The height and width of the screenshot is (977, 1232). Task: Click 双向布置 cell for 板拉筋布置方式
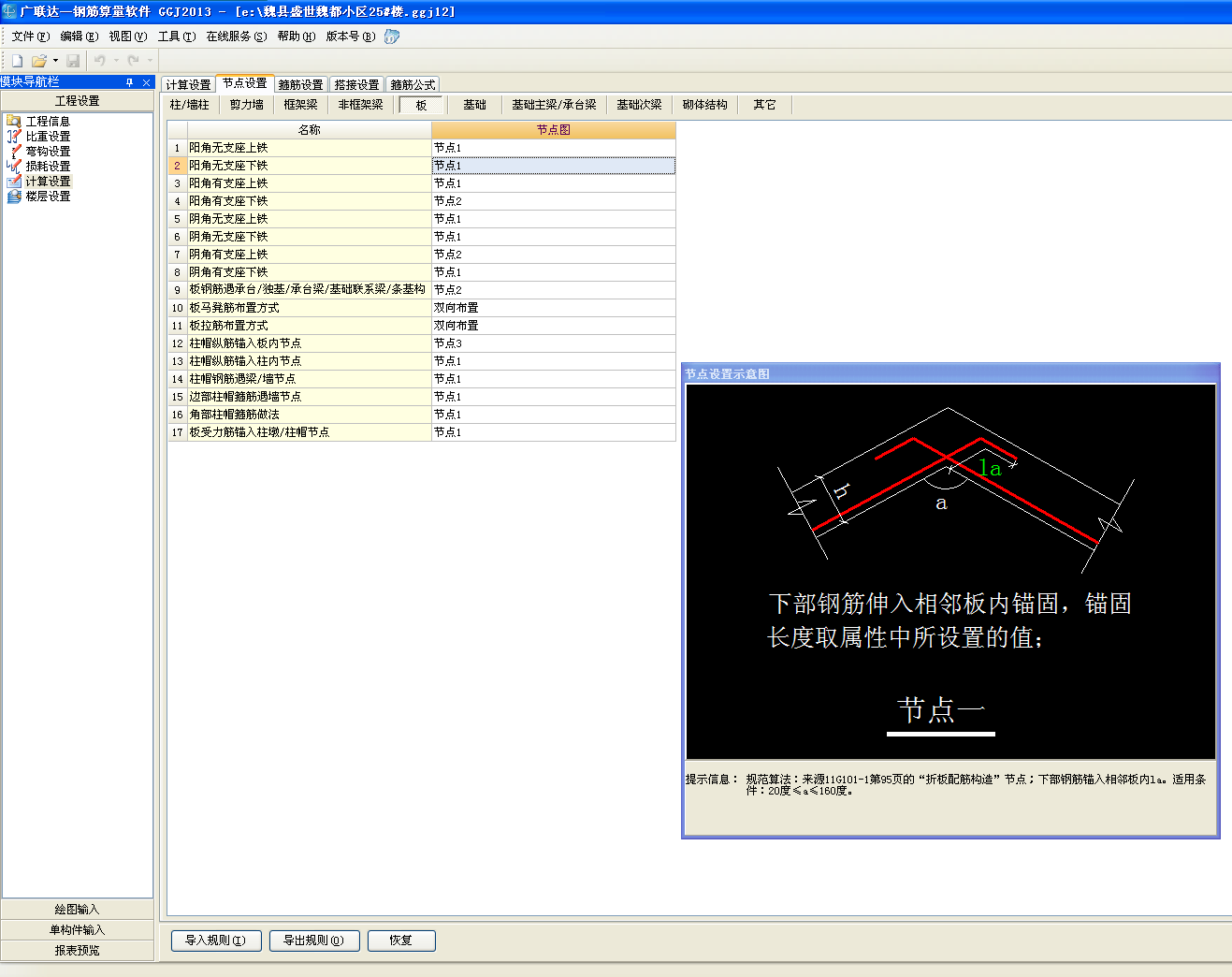click(x=553, y=326)
